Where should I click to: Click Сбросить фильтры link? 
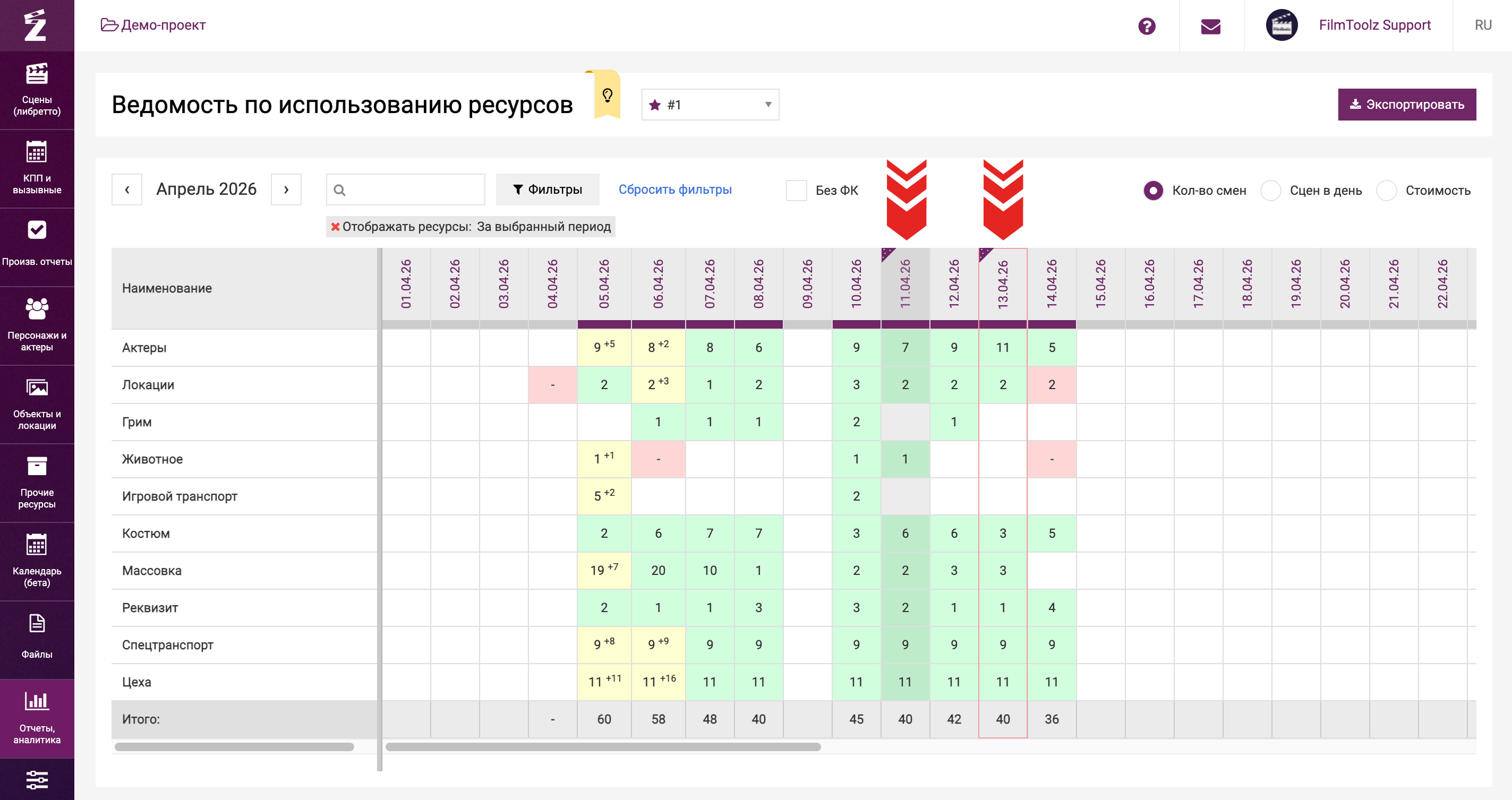[675, 190]
